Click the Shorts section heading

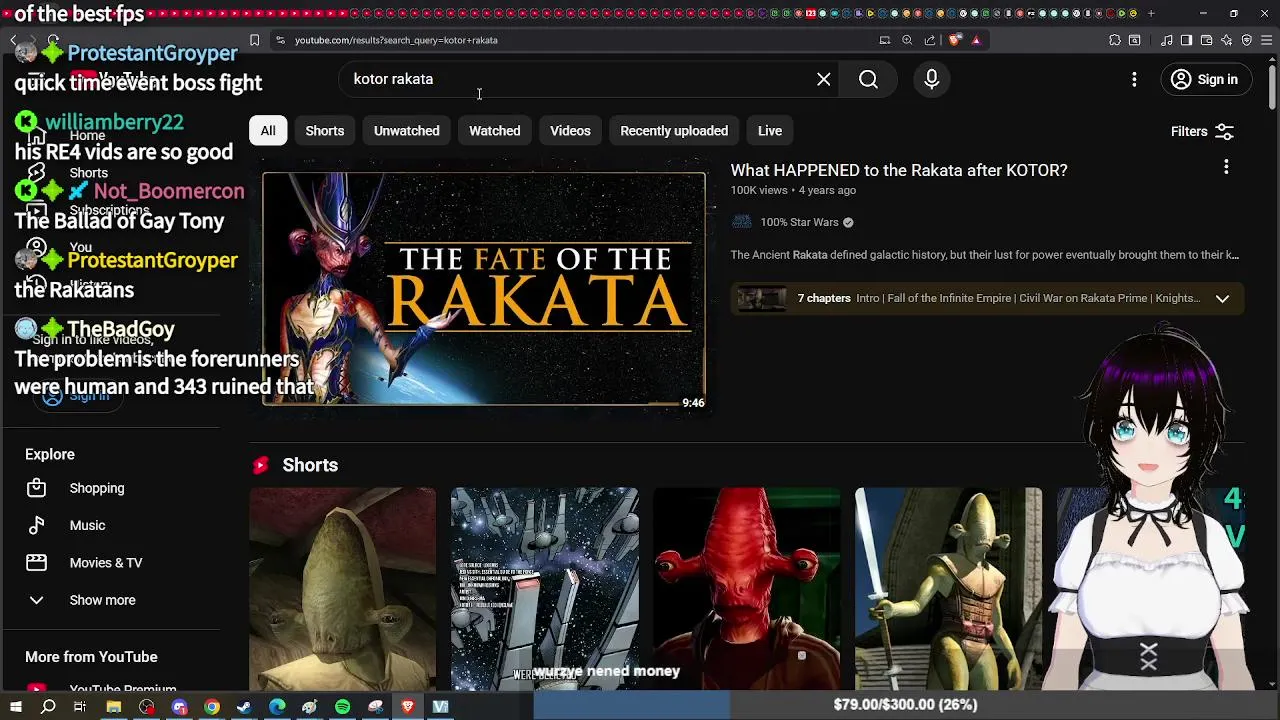click(310, 465)
